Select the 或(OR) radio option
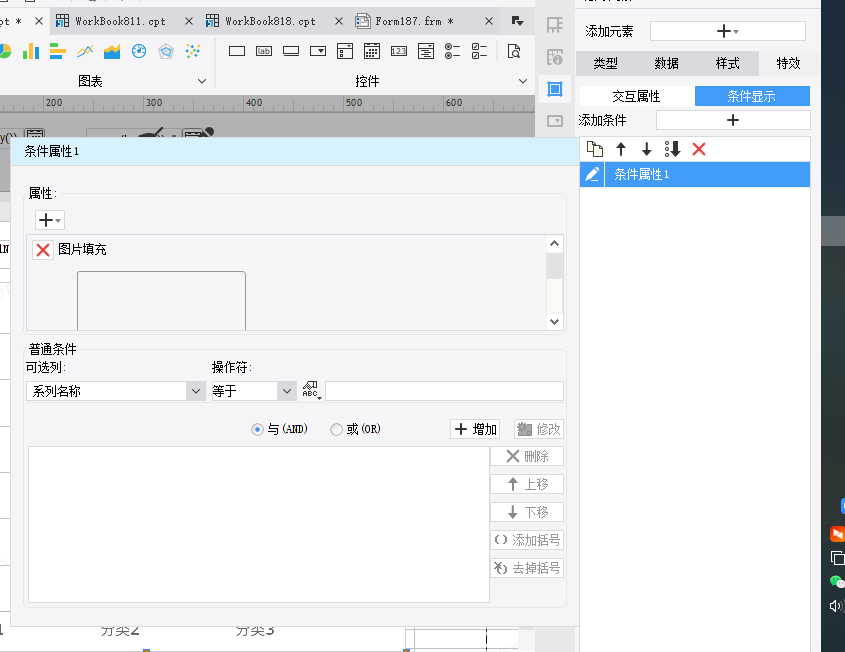The width and height of the screenshot is (845, 652). click(x=336, y=429)
